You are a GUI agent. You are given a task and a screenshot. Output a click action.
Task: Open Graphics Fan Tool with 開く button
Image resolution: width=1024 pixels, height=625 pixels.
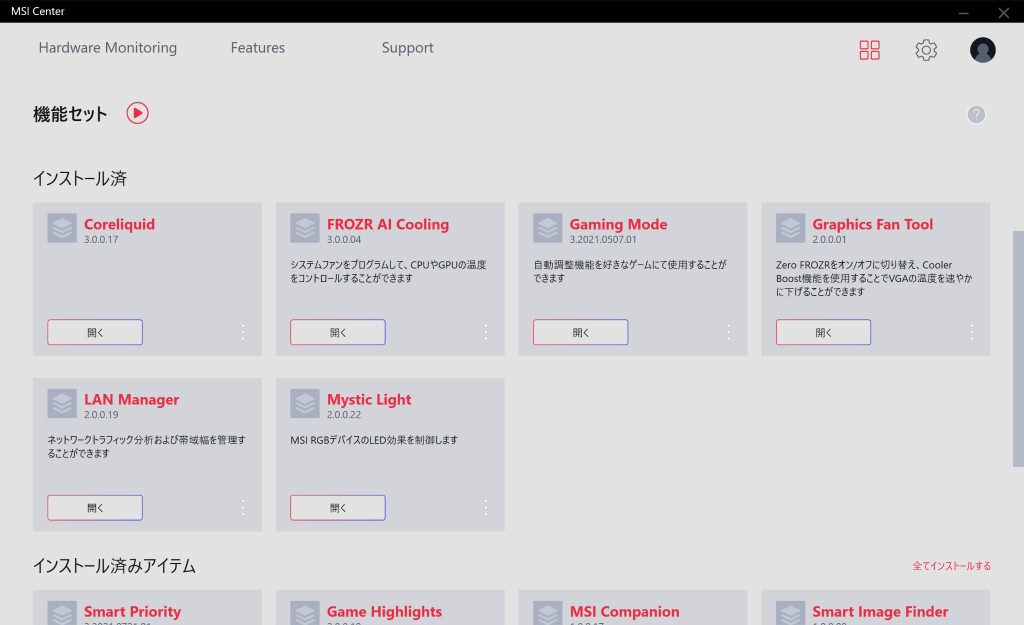coord(824,332)
